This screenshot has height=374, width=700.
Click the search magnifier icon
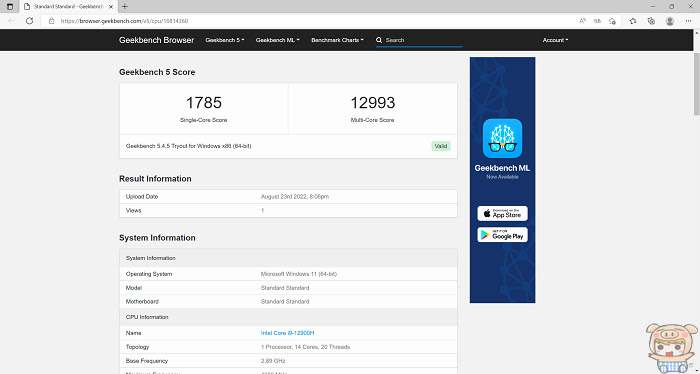tap(379, 40)
